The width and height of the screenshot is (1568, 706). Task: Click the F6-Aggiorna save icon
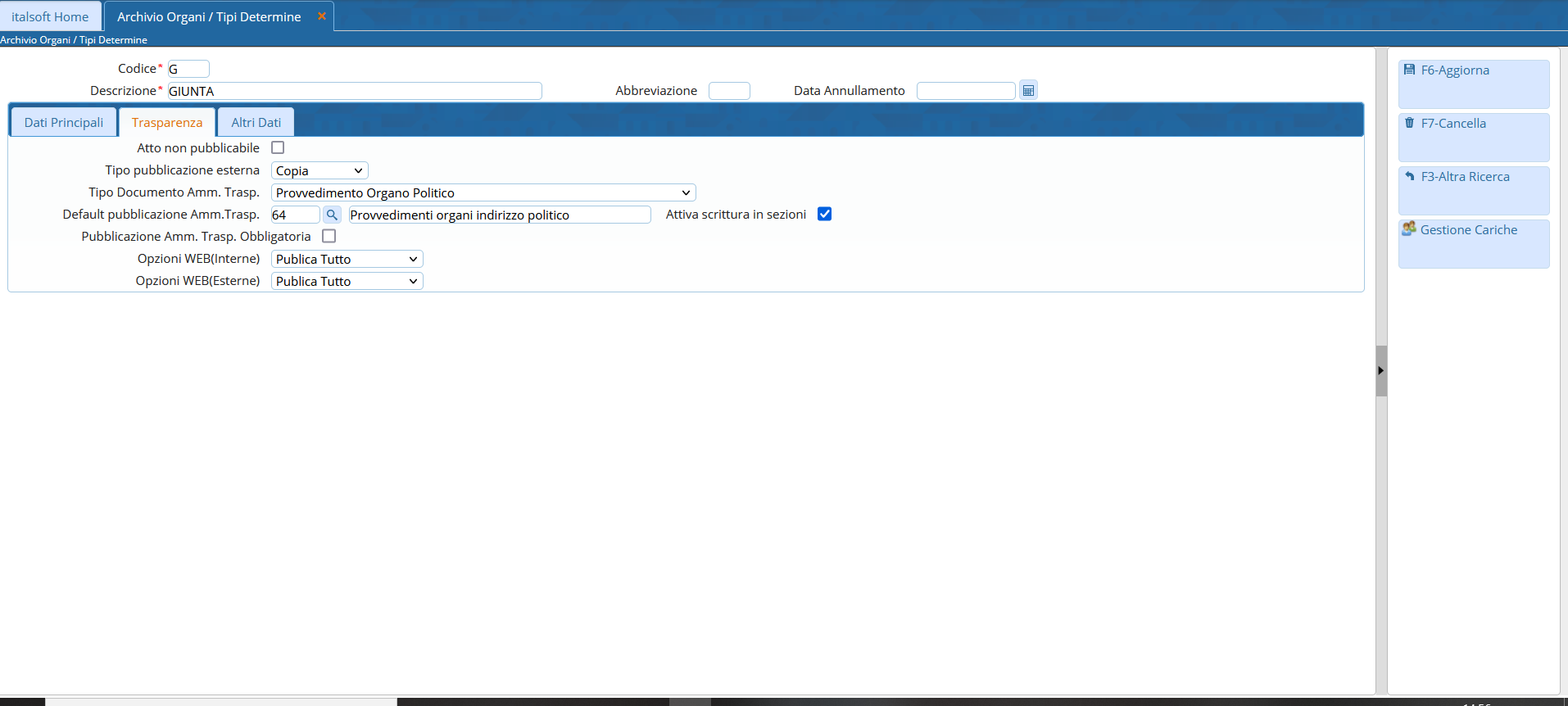point(1409,70)
